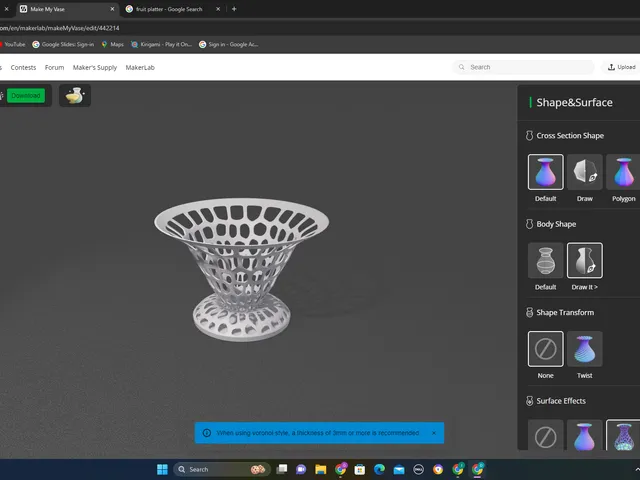Open the video chat app in taskbar
Viewport: 640px width, 480px height.
301,469
